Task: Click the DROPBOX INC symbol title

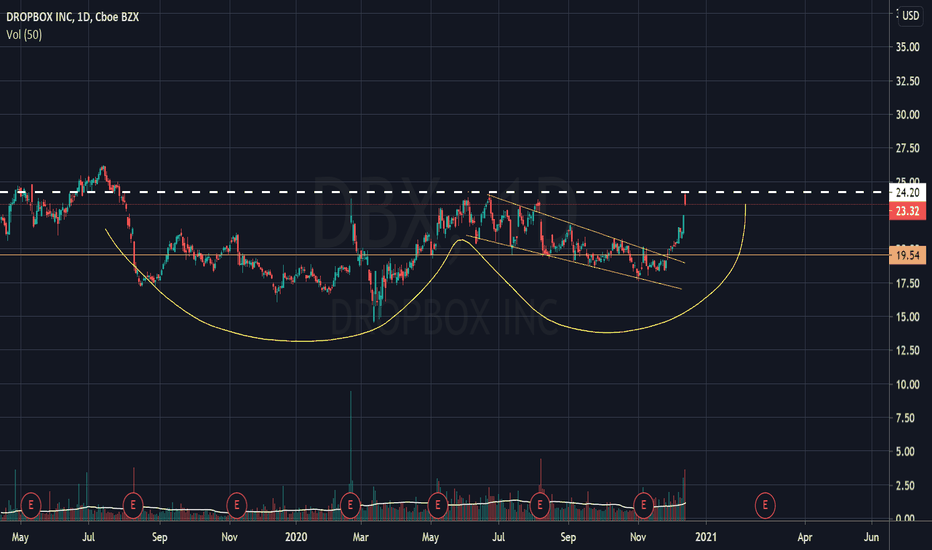Action: pyautogui.click(x=73, y=17)
